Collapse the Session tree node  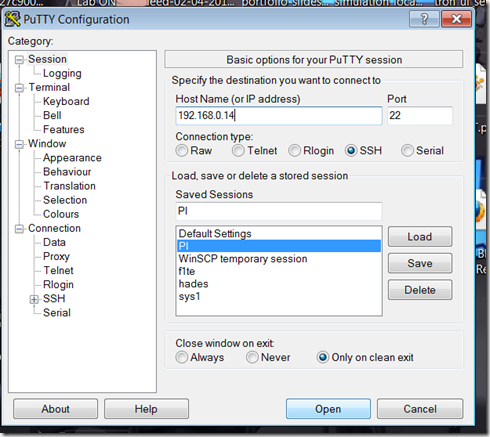[x=19, y=60]
